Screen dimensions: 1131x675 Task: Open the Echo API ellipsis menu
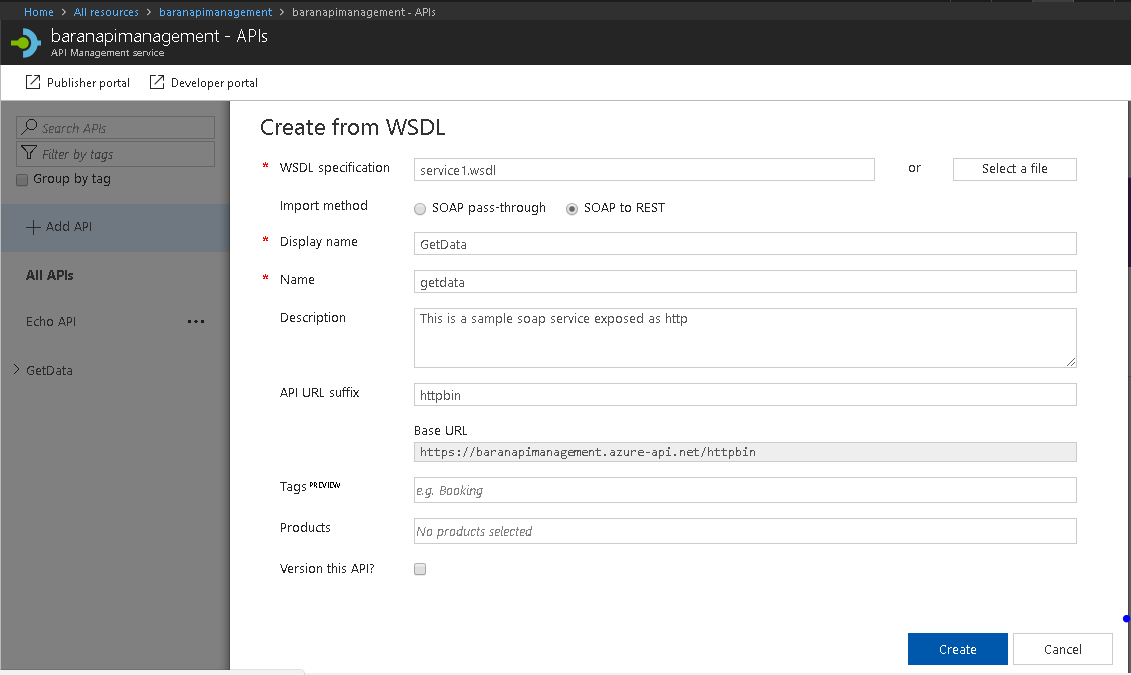pos(195,322)
